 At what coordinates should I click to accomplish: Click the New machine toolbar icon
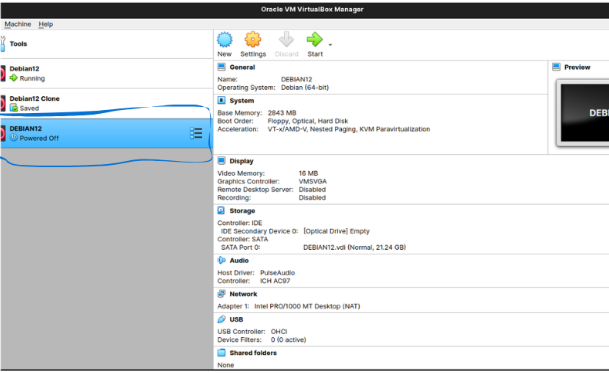[224, 40]
